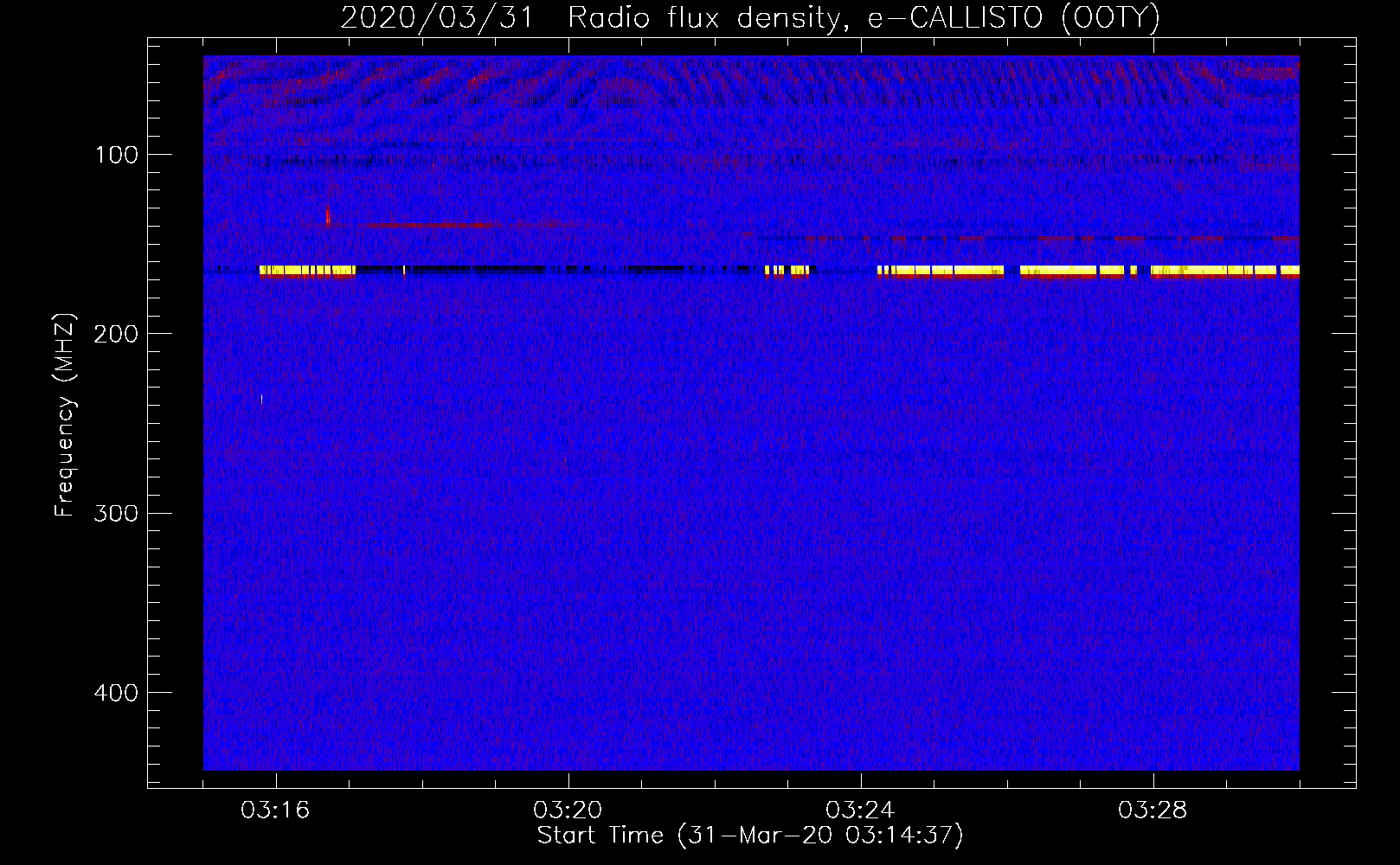Click the "Start Time (31-Mar-20 03:14:37)" label
Image resolution: width=1400 pixels, height=865 pixels.
point(749,836)
